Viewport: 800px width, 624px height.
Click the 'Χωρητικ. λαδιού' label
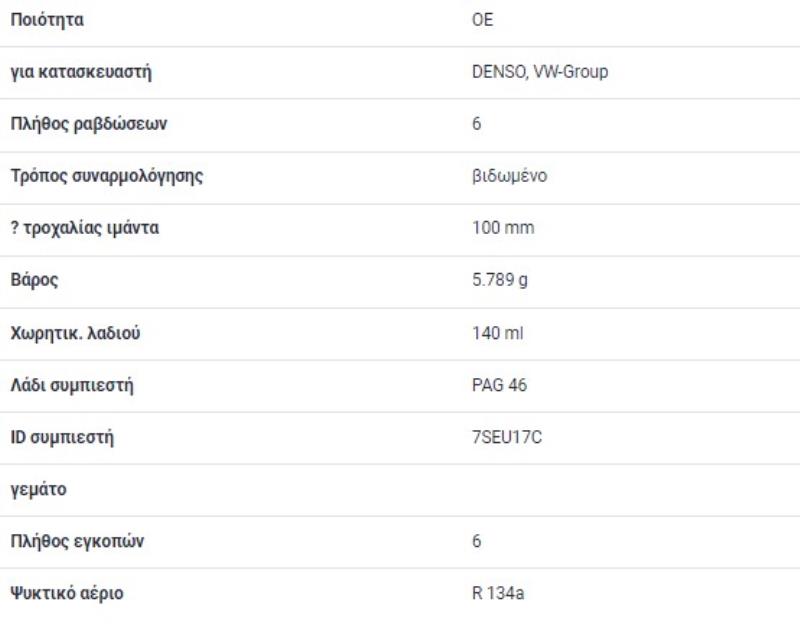coord(75,333)
